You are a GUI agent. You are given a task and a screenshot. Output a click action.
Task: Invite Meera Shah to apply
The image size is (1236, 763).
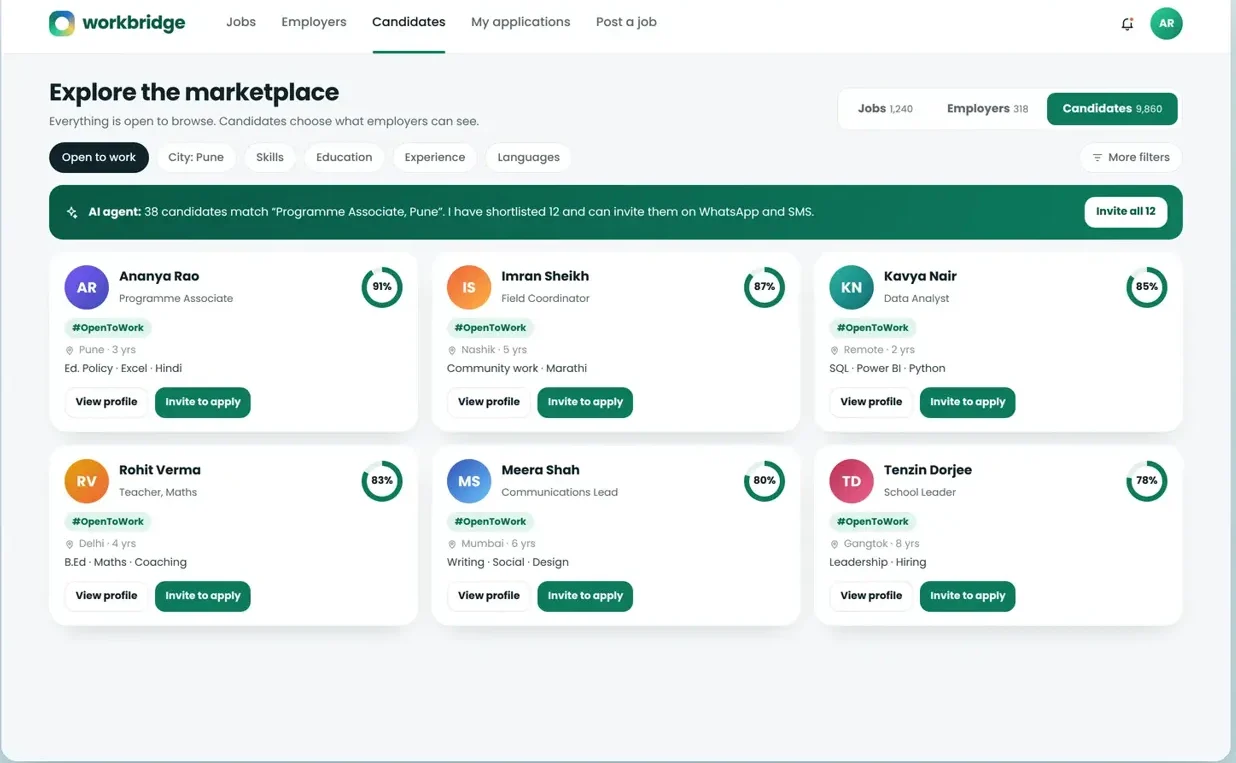[585, 596]
